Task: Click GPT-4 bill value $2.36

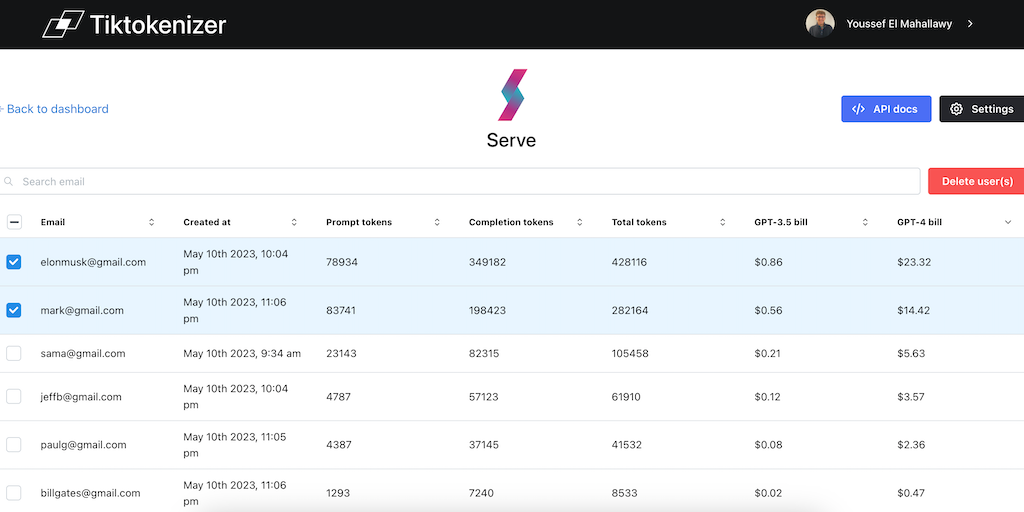Action: point(911,445)
